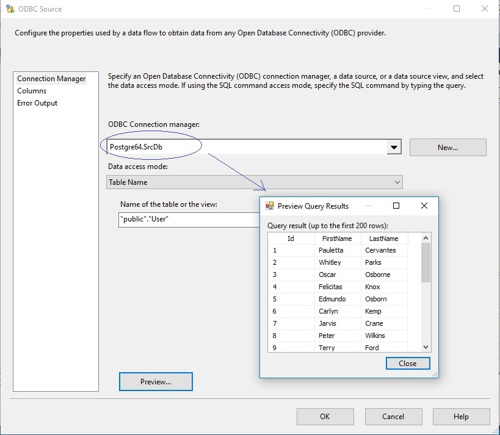Click the results scrollbar up arrow
The image size is (500, 435).
click(x=426, y=238)
